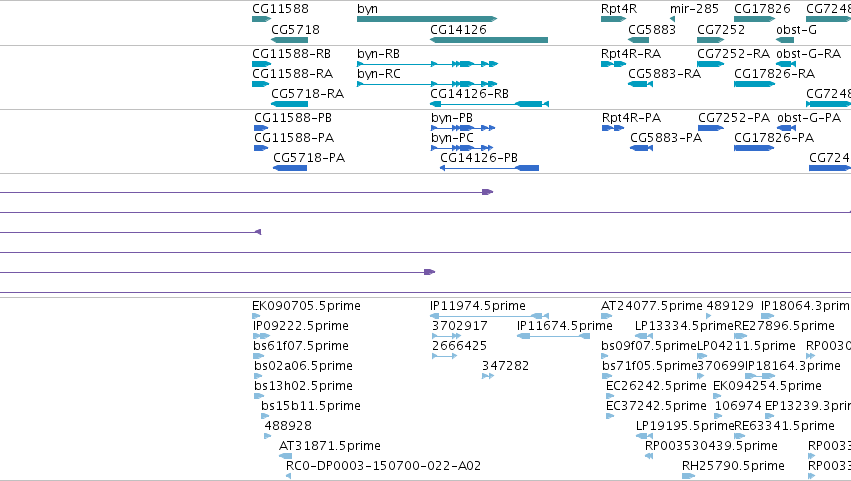This screenshot has width=851, height=481.
Task: Select feature 489129
Action: coord(730,306)
